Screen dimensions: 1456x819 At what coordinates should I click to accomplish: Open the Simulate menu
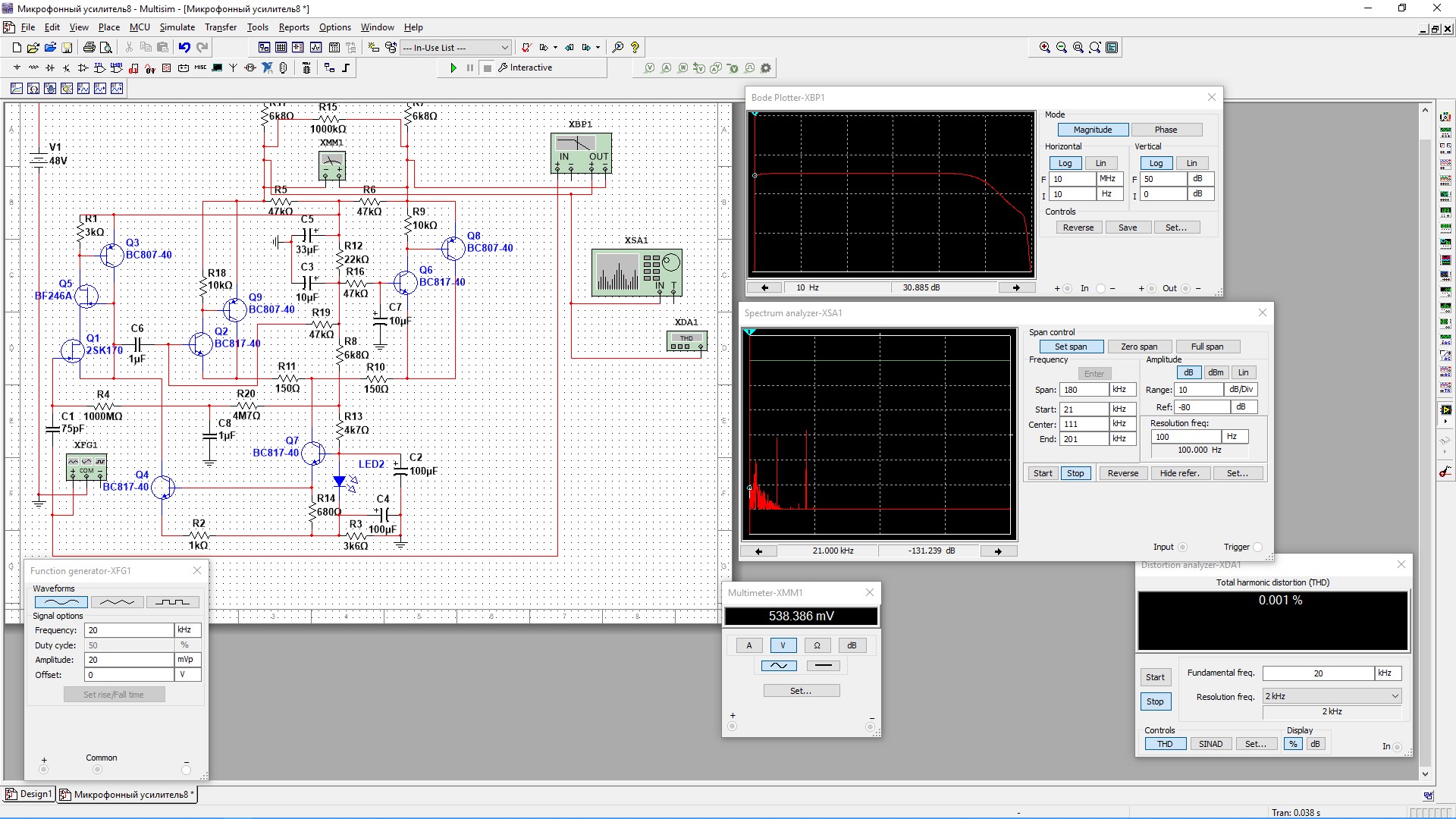(x=177, y=27)
